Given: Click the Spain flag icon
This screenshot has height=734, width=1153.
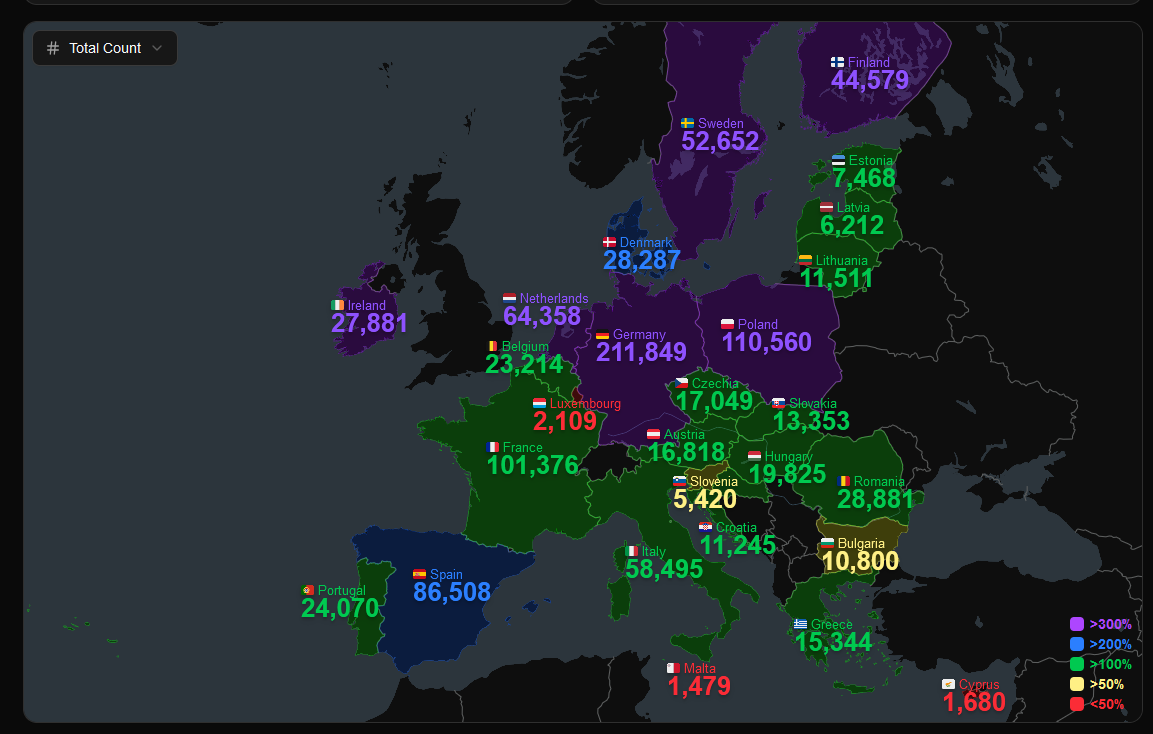Looking at the screenshot, I should click(419, 574).
